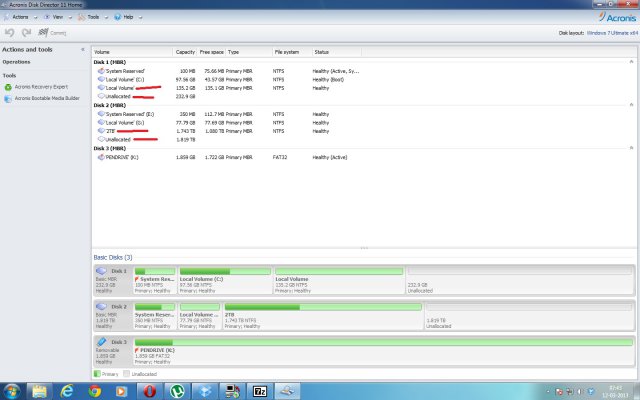Sort by the Type column header

point(249,52)
